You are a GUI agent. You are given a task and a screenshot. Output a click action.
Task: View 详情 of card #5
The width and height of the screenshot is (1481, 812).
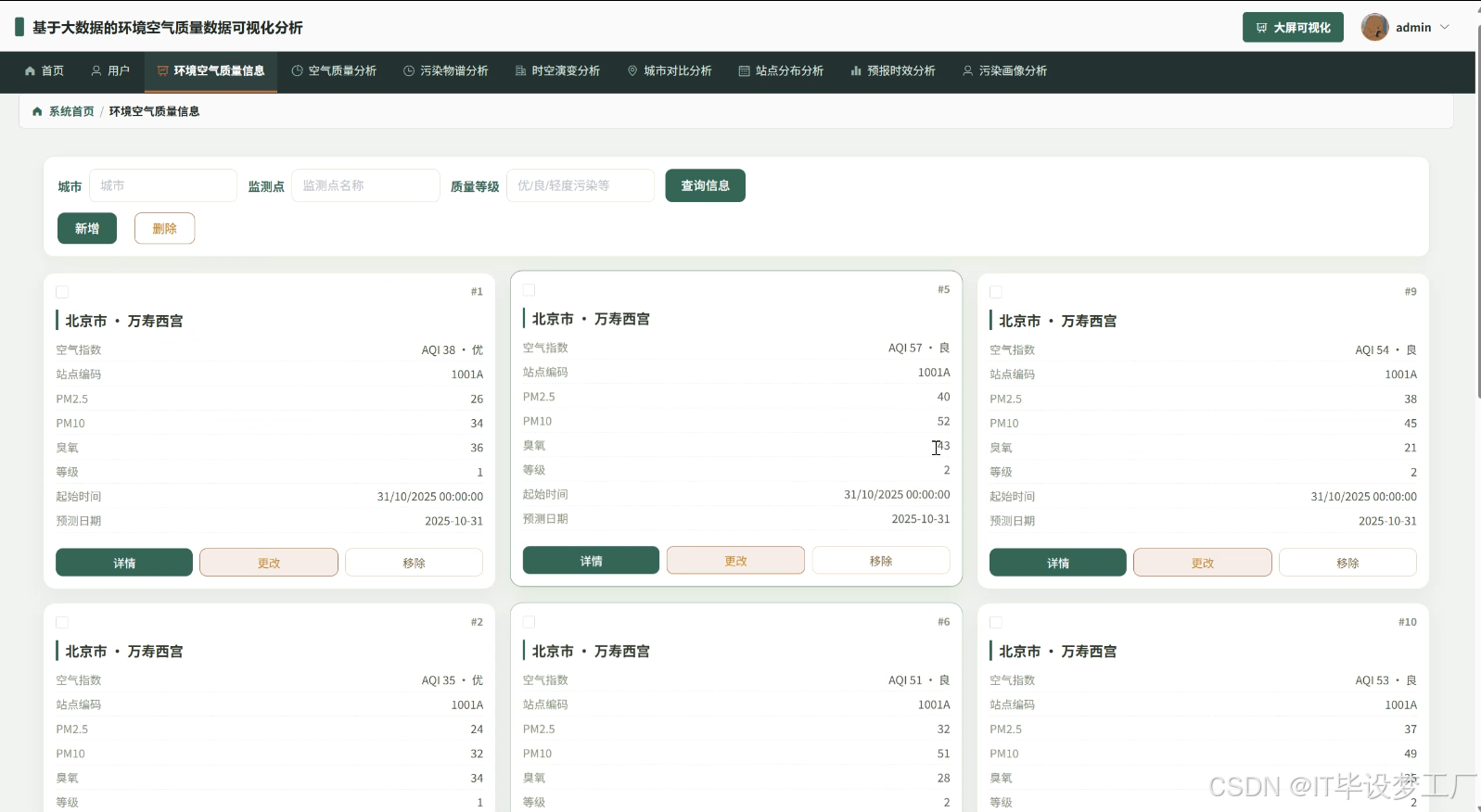pos(591,561)
